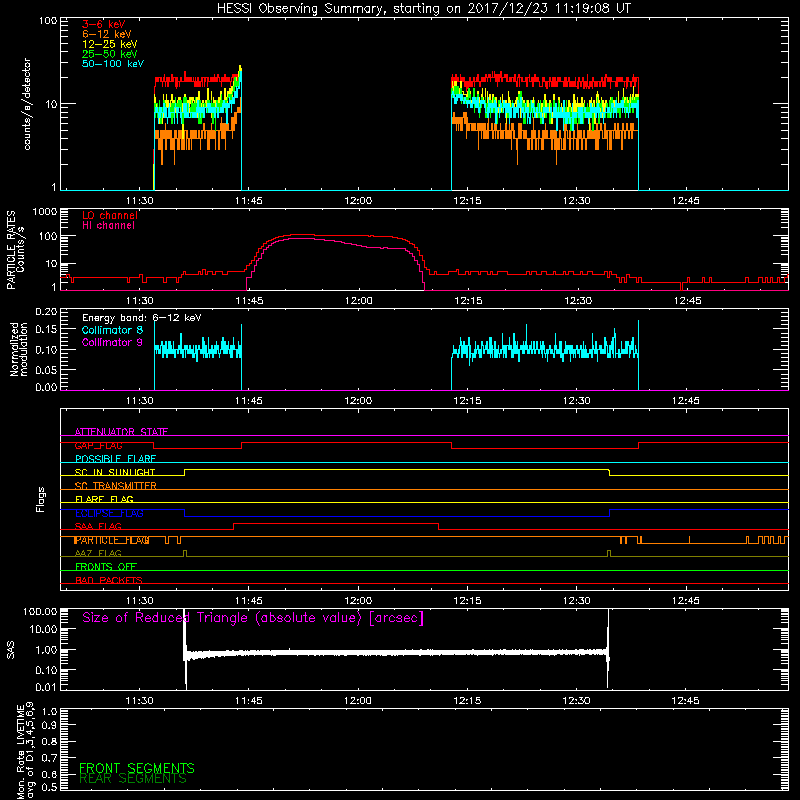
Task: Click '11:45' time label under particle rates plot
Action: click(249, 301)
